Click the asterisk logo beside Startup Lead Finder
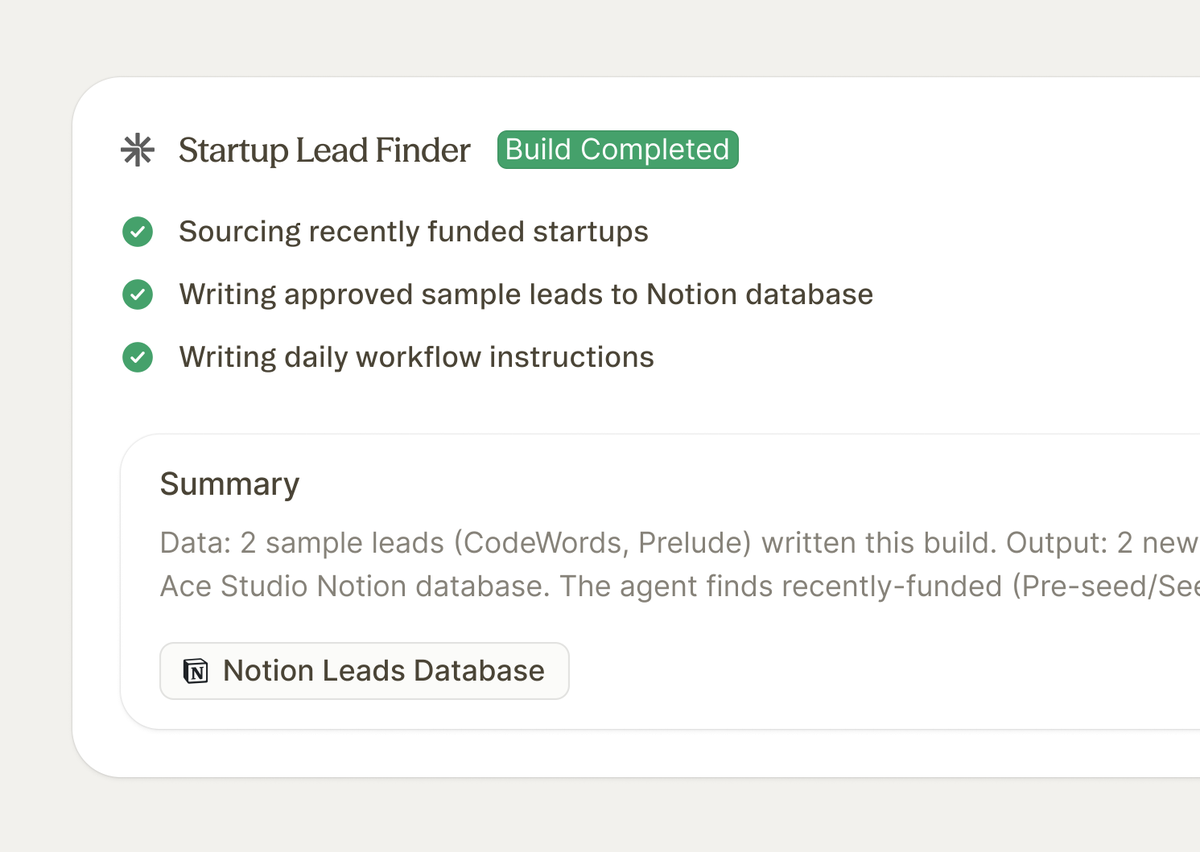 (x=137, y=150)
